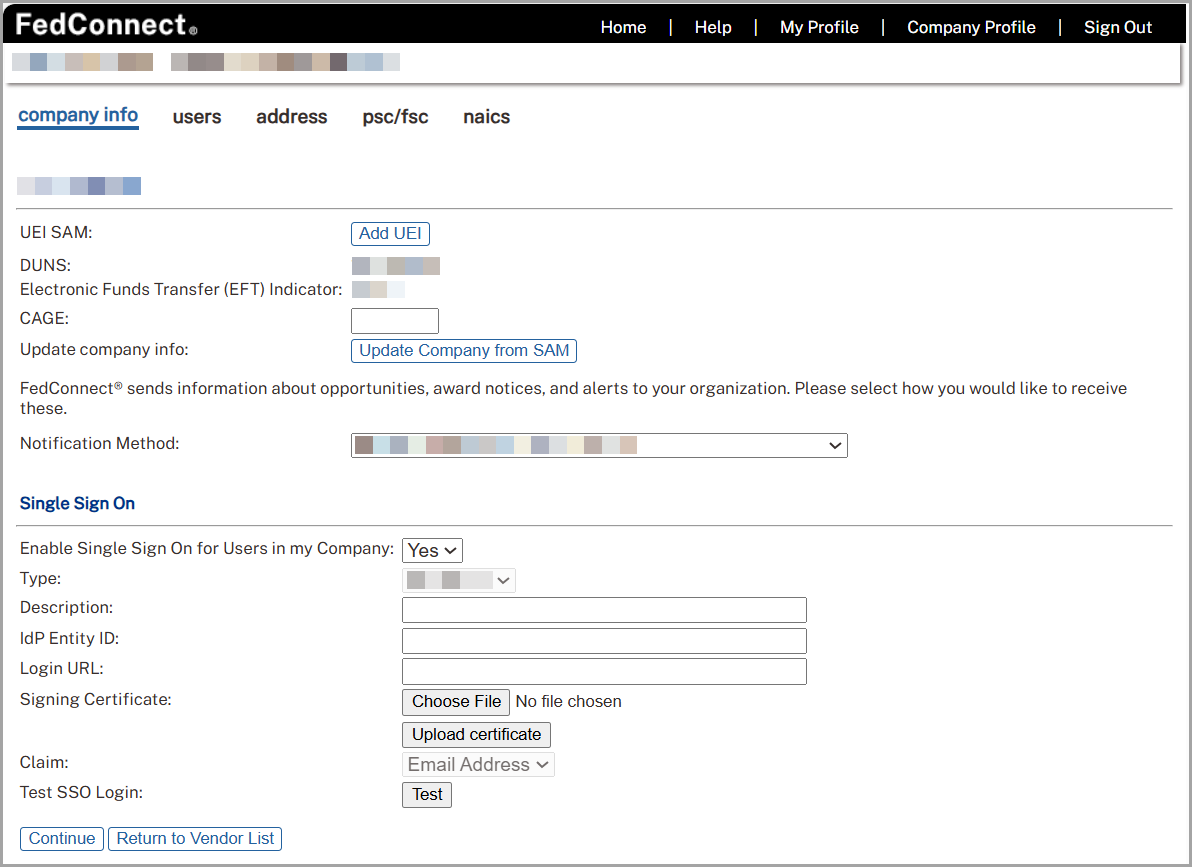
Task: Open the Claim dropdown showing Email Address
Action: coord(478,764)
